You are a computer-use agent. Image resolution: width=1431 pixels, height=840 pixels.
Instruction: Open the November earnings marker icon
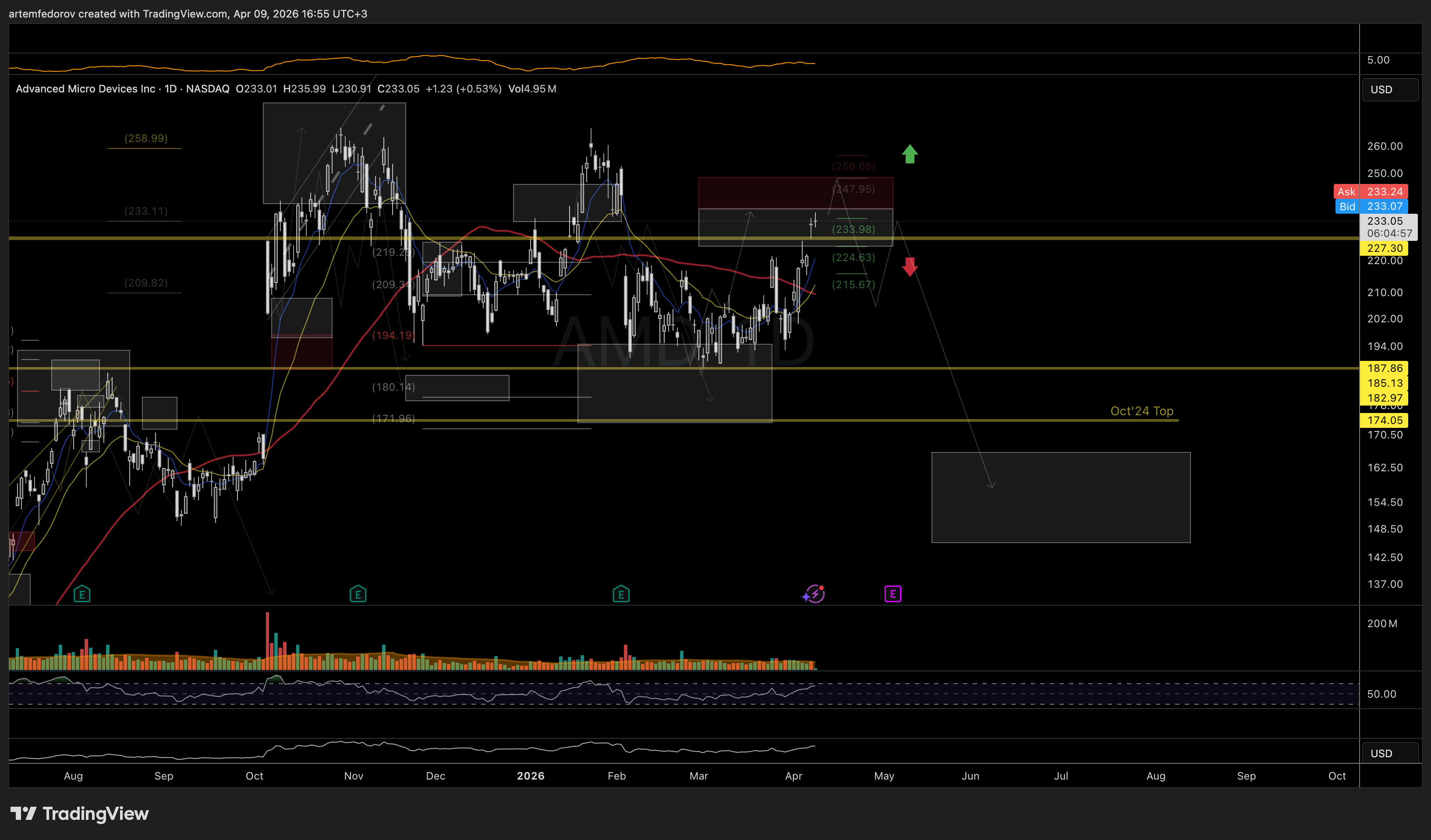358,594
